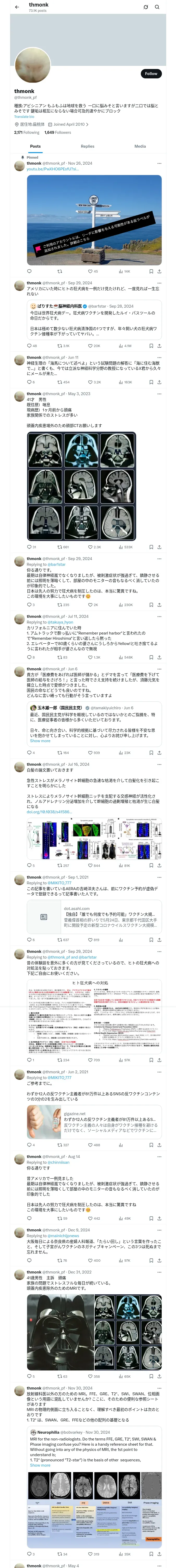The width and height of the screenshot is (176, 1568).
Task: Switch to the Media tab
Action: (x=140, y=146)
